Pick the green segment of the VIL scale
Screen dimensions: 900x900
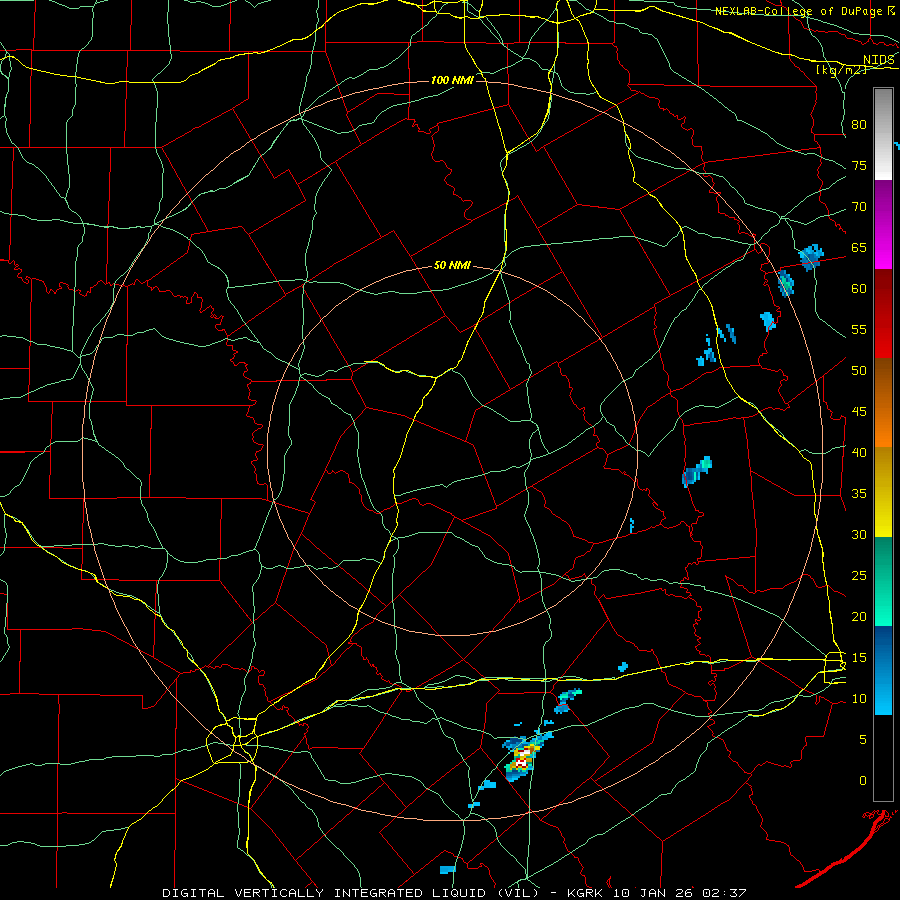pos(883,581)
